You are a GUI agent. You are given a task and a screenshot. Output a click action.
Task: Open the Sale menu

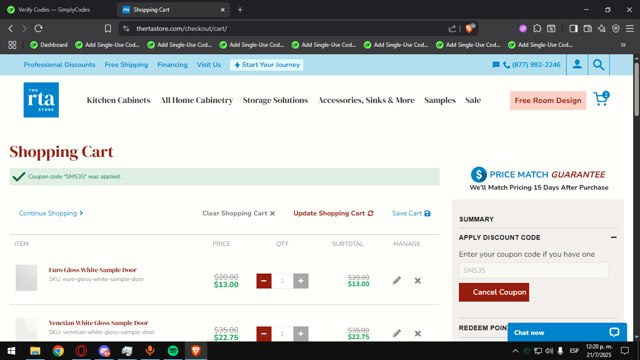pos(473,100)
